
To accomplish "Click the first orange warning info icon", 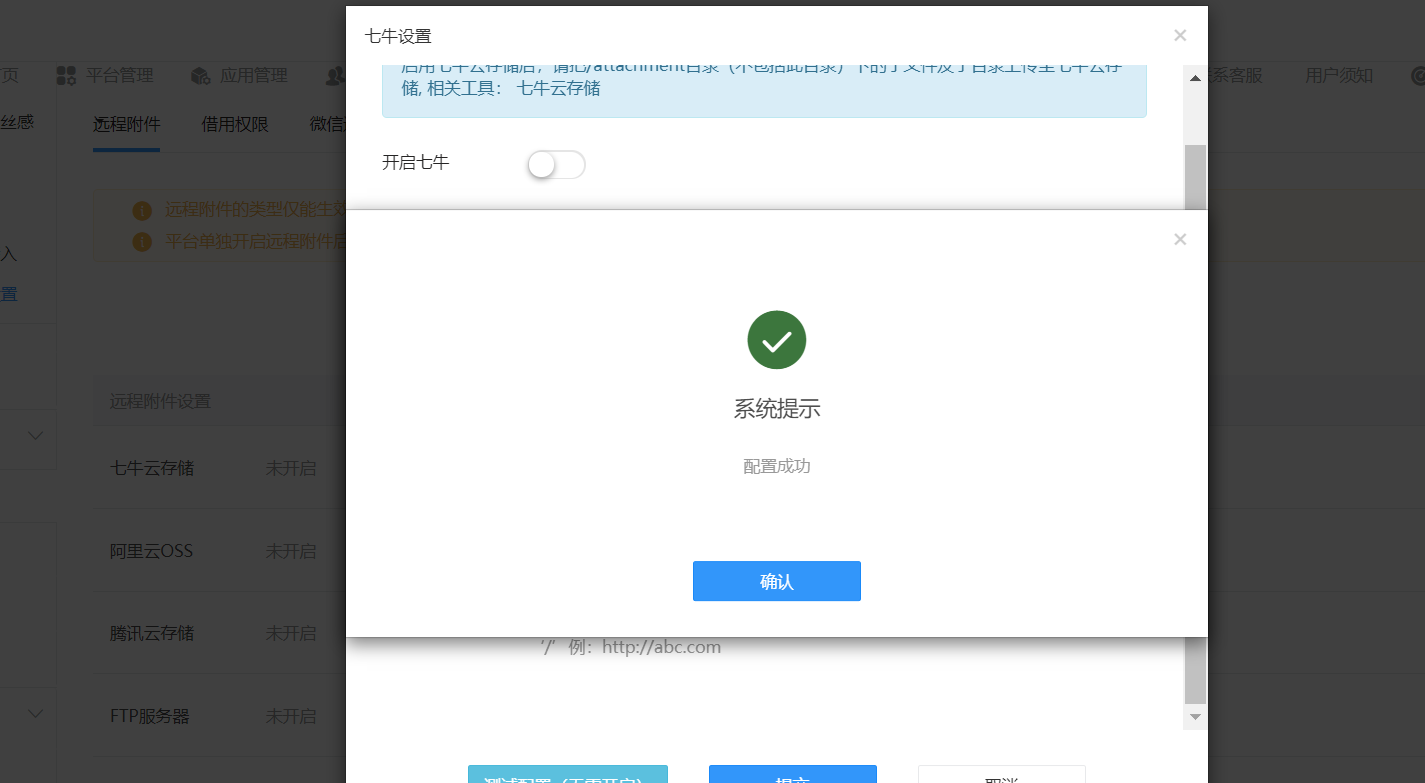I will [142, 211].
